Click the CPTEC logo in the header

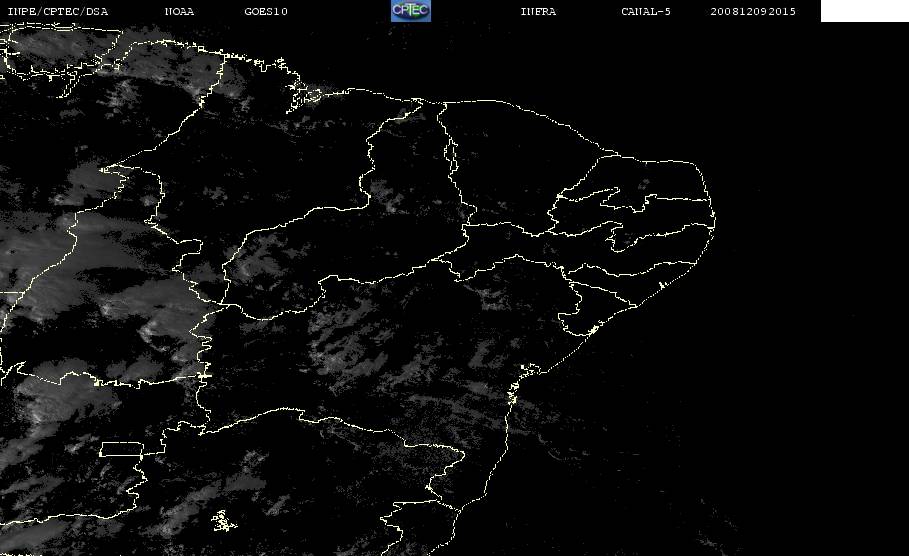410,10
